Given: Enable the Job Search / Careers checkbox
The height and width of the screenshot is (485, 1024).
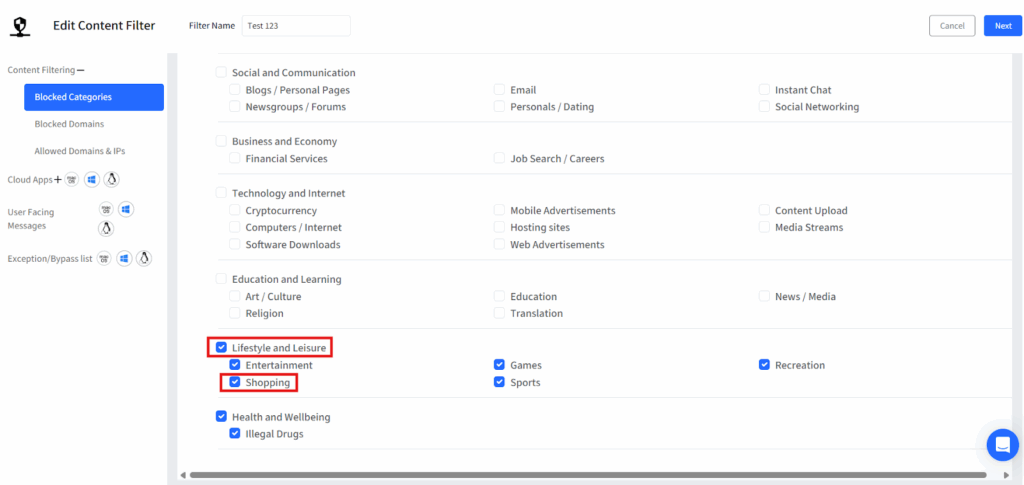Looking at the screenshot, I should pos(500,158).
